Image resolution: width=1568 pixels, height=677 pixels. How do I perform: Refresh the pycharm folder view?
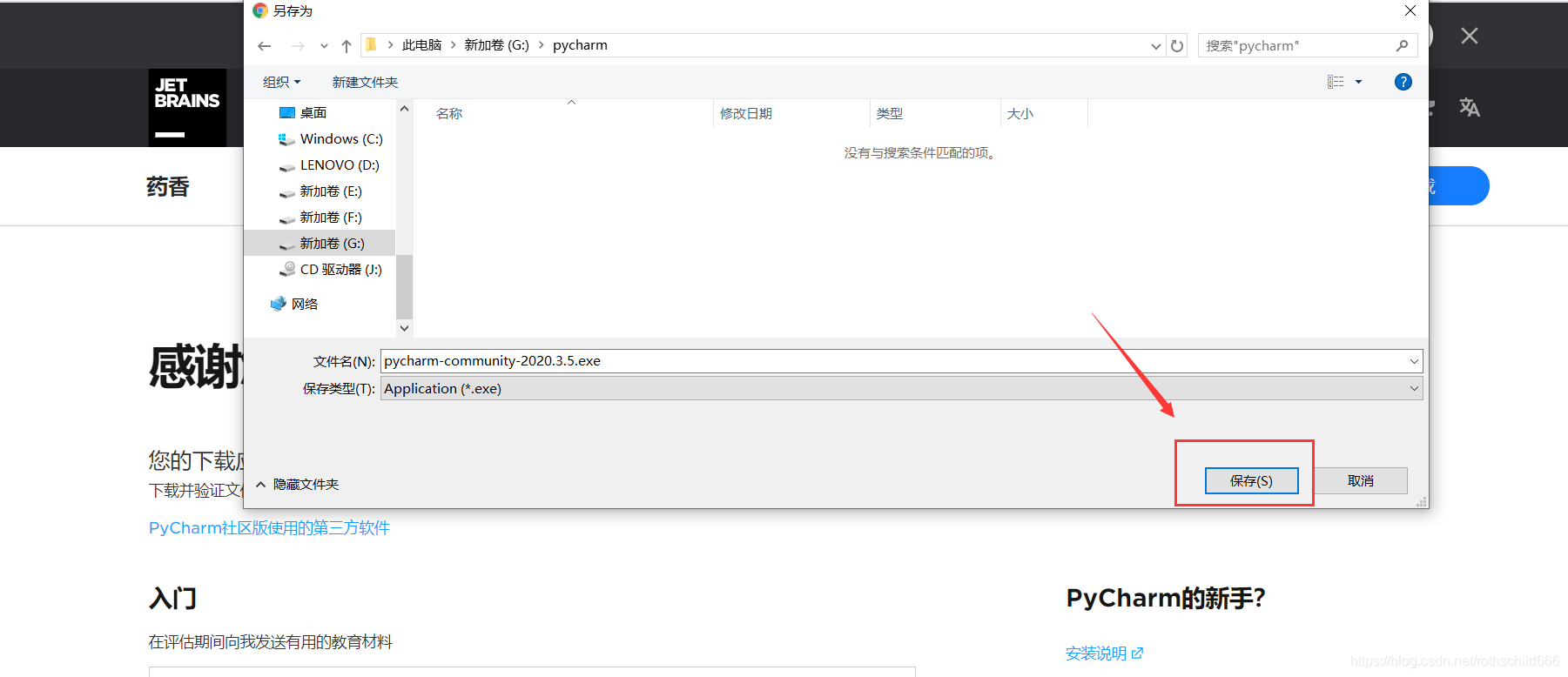click(x=1177, y=46)
